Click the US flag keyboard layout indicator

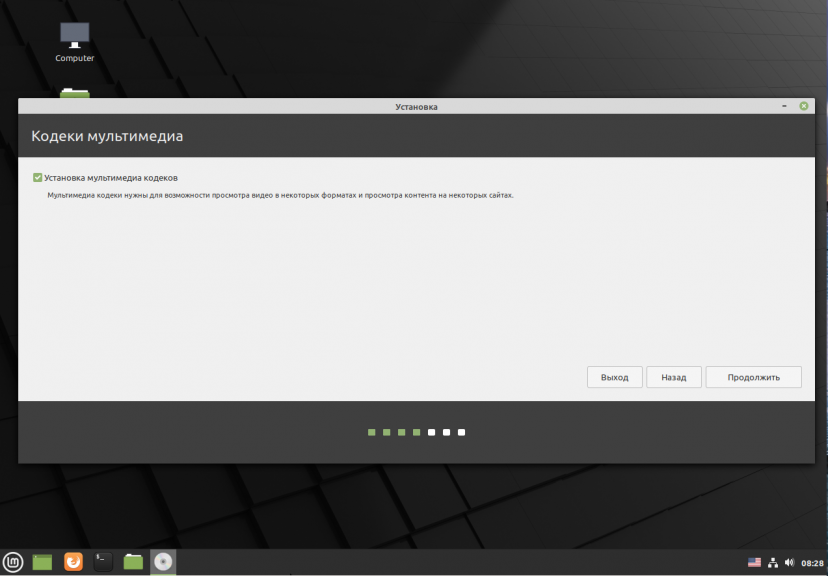pyautogui.click(x=755, y=563)
